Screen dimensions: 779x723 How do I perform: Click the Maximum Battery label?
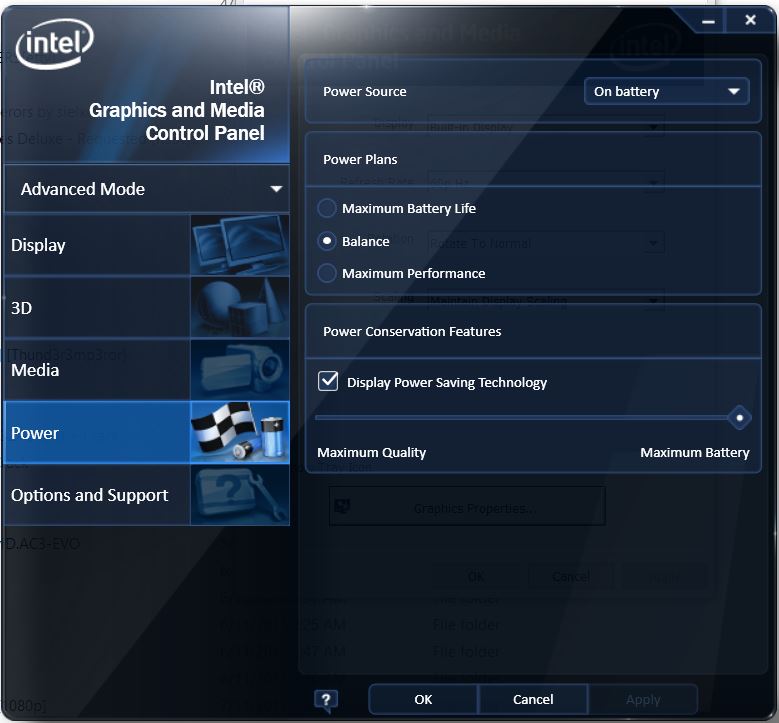point(695,453)
